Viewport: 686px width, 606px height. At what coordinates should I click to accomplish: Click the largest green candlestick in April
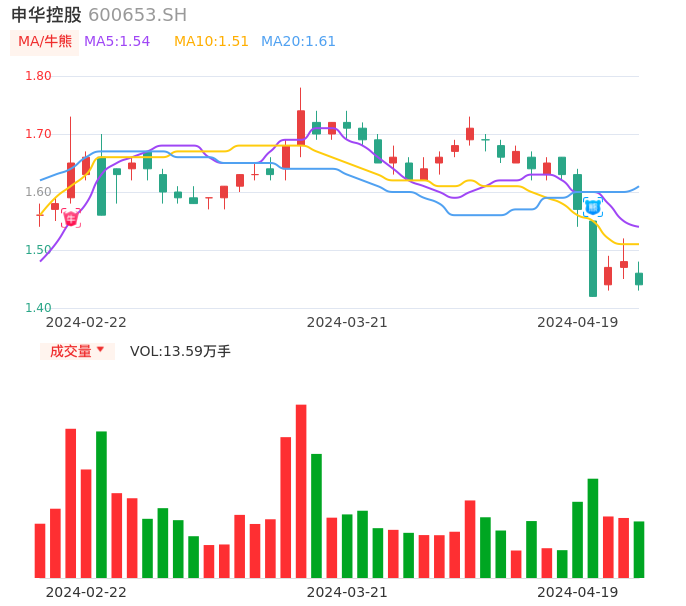click(593, 258)
